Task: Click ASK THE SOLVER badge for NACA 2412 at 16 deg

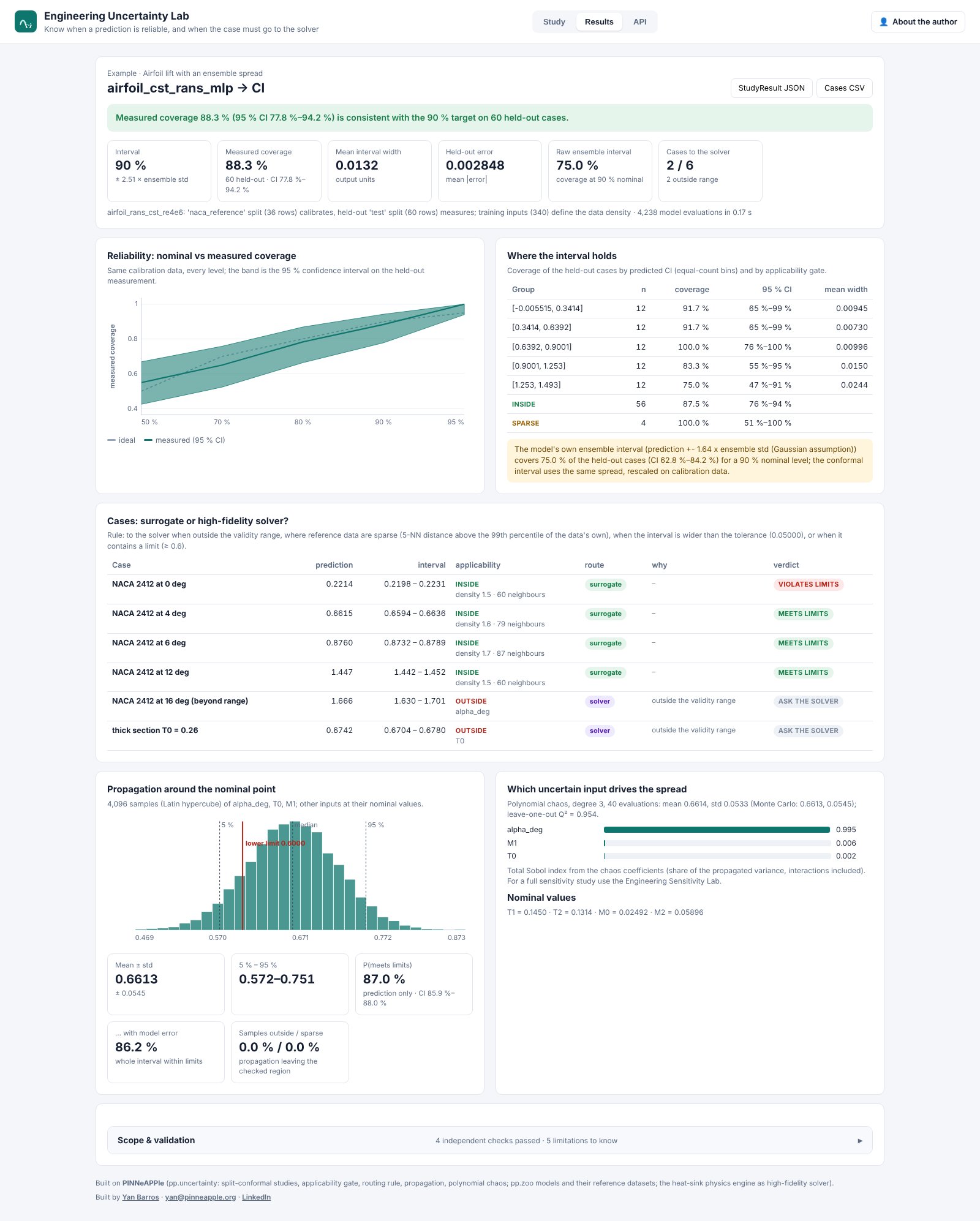Action: [x=808, y=701]
